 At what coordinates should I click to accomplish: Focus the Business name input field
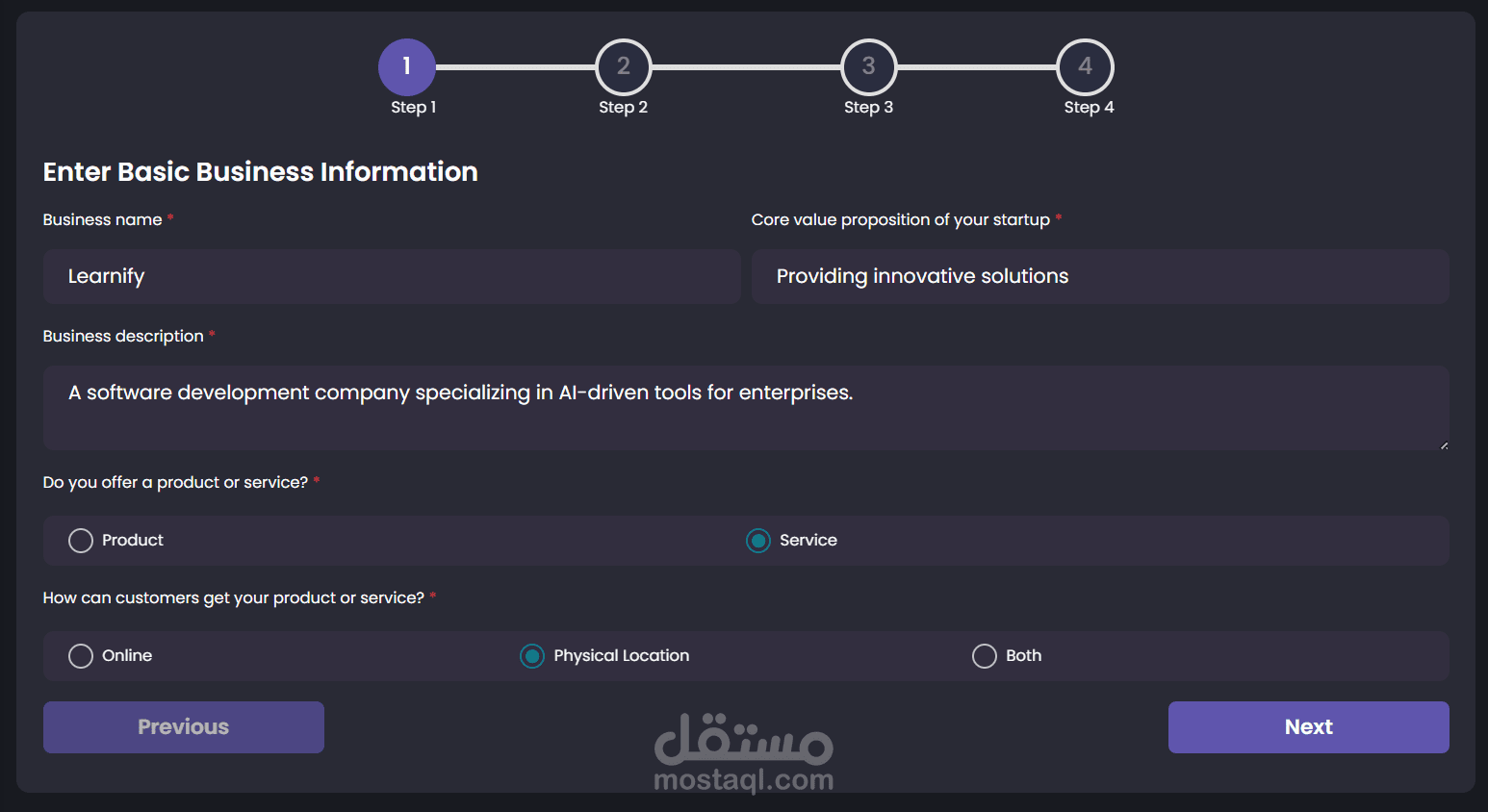[x=392, y=277]
